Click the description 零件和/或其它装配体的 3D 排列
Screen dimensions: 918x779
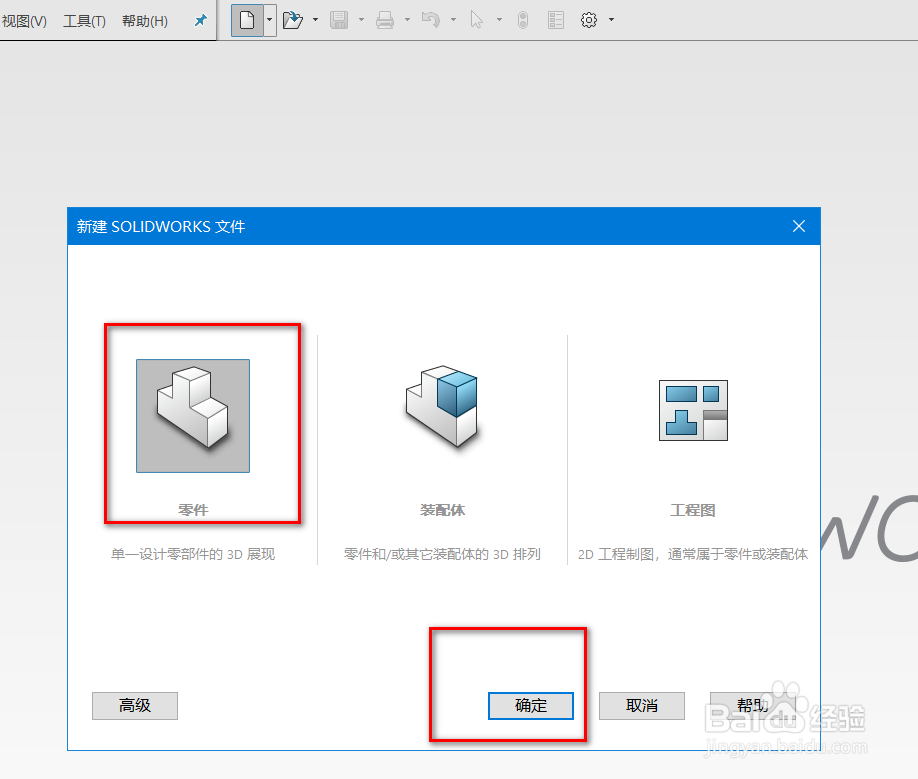pos(442,554)
